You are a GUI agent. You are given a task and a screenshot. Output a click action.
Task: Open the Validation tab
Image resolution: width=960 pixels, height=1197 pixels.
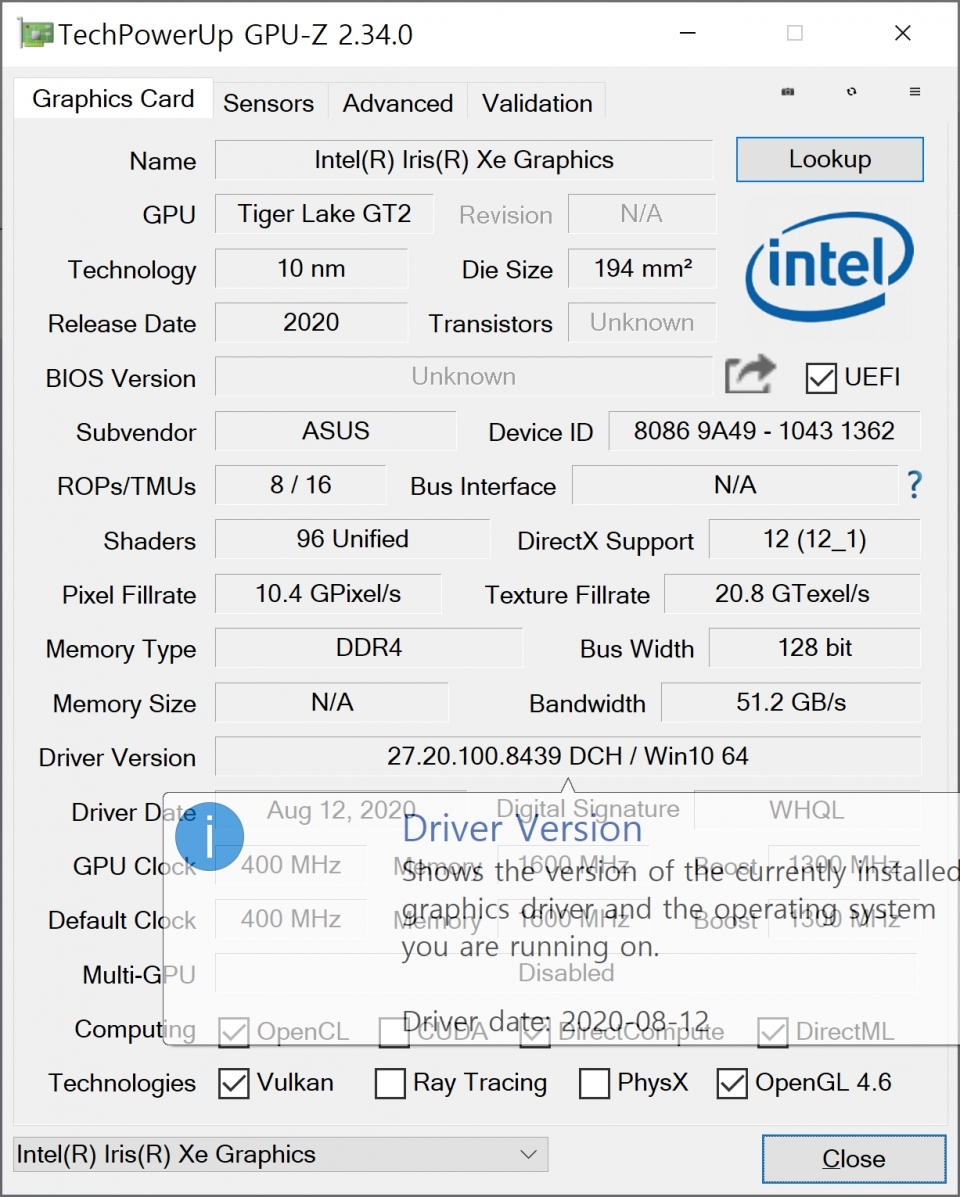coord(537,103)
